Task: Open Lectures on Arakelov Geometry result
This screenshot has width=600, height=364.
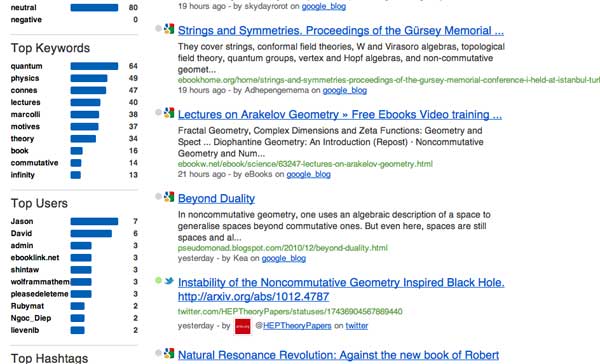Action: pyautogui.click(x=340, y=114)
